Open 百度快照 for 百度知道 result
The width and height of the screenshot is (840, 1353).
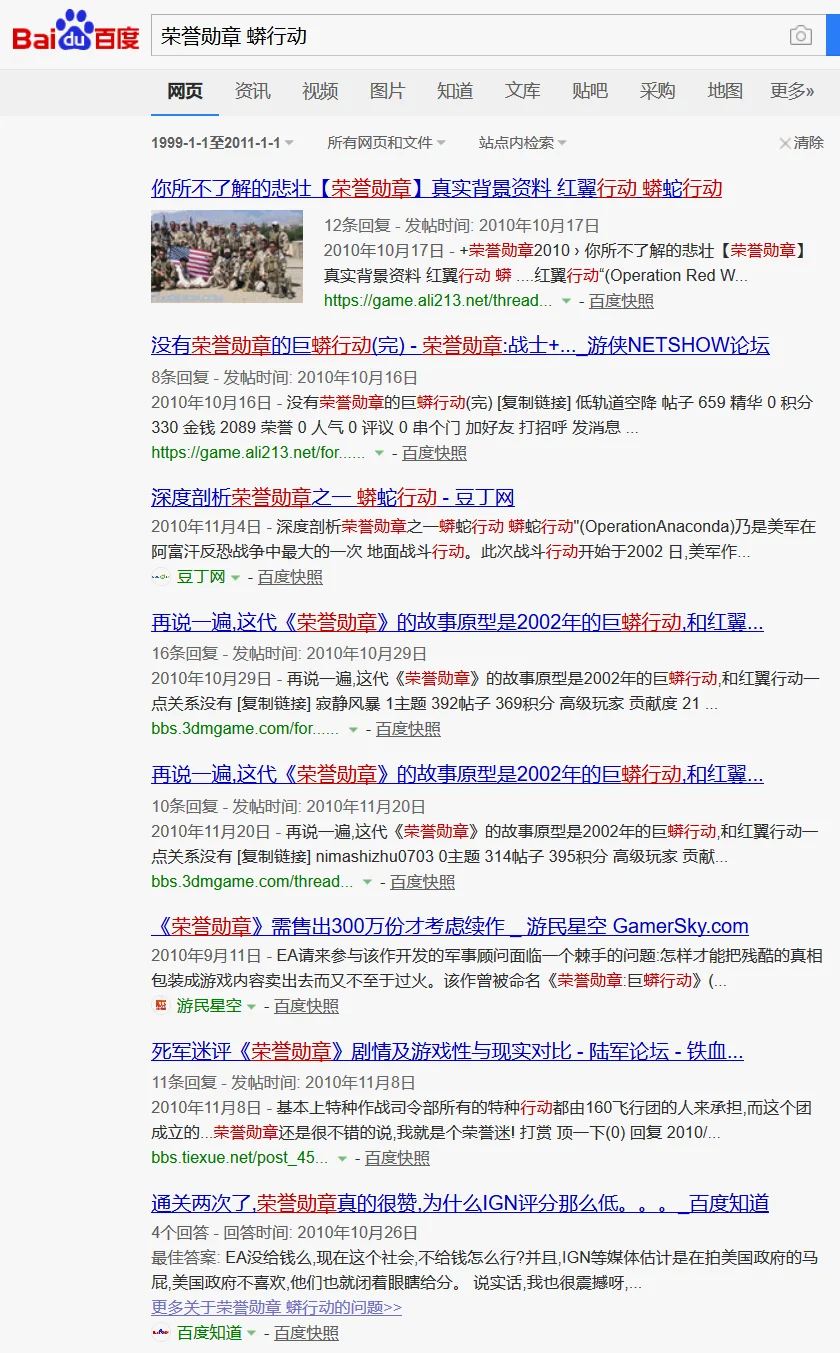tap(306, 1332)
